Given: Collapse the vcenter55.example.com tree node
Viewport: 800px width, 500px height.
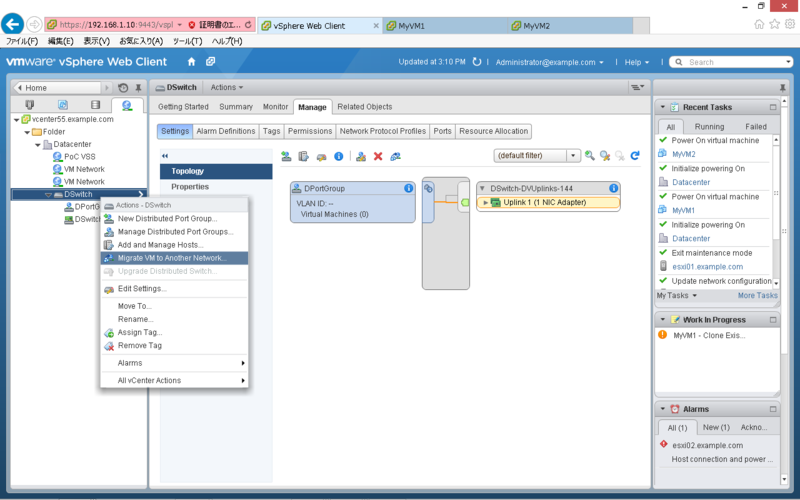Looking at the screenshot, I should [16, 119].
